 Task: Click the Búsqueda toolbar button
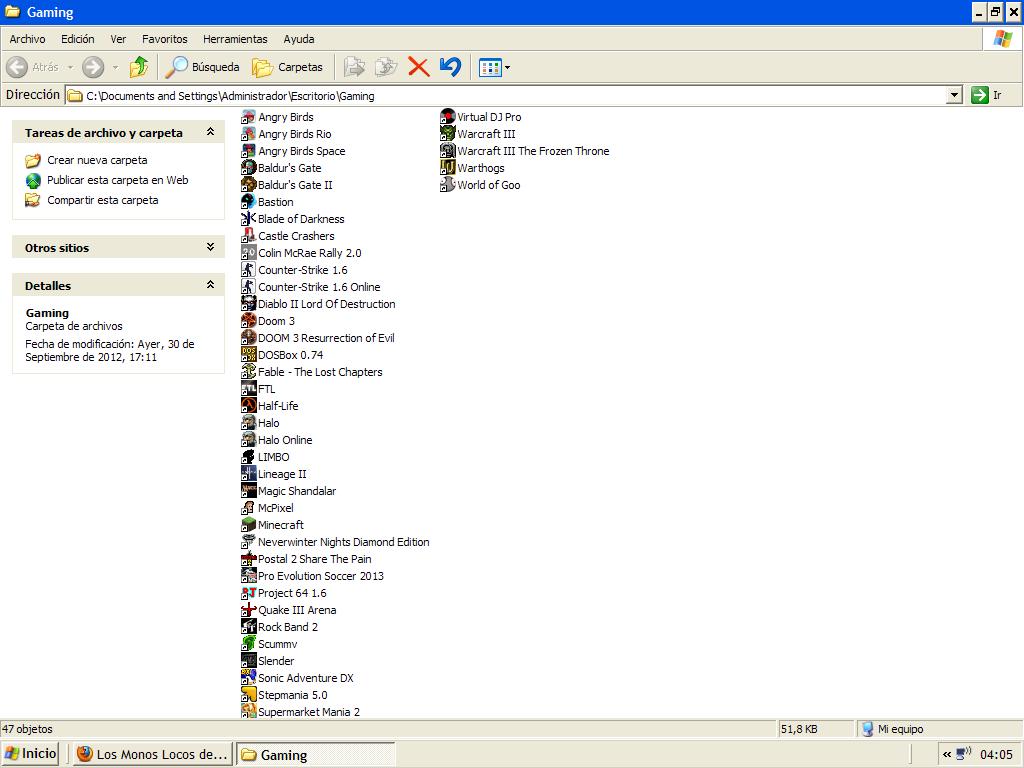point(202,67)
